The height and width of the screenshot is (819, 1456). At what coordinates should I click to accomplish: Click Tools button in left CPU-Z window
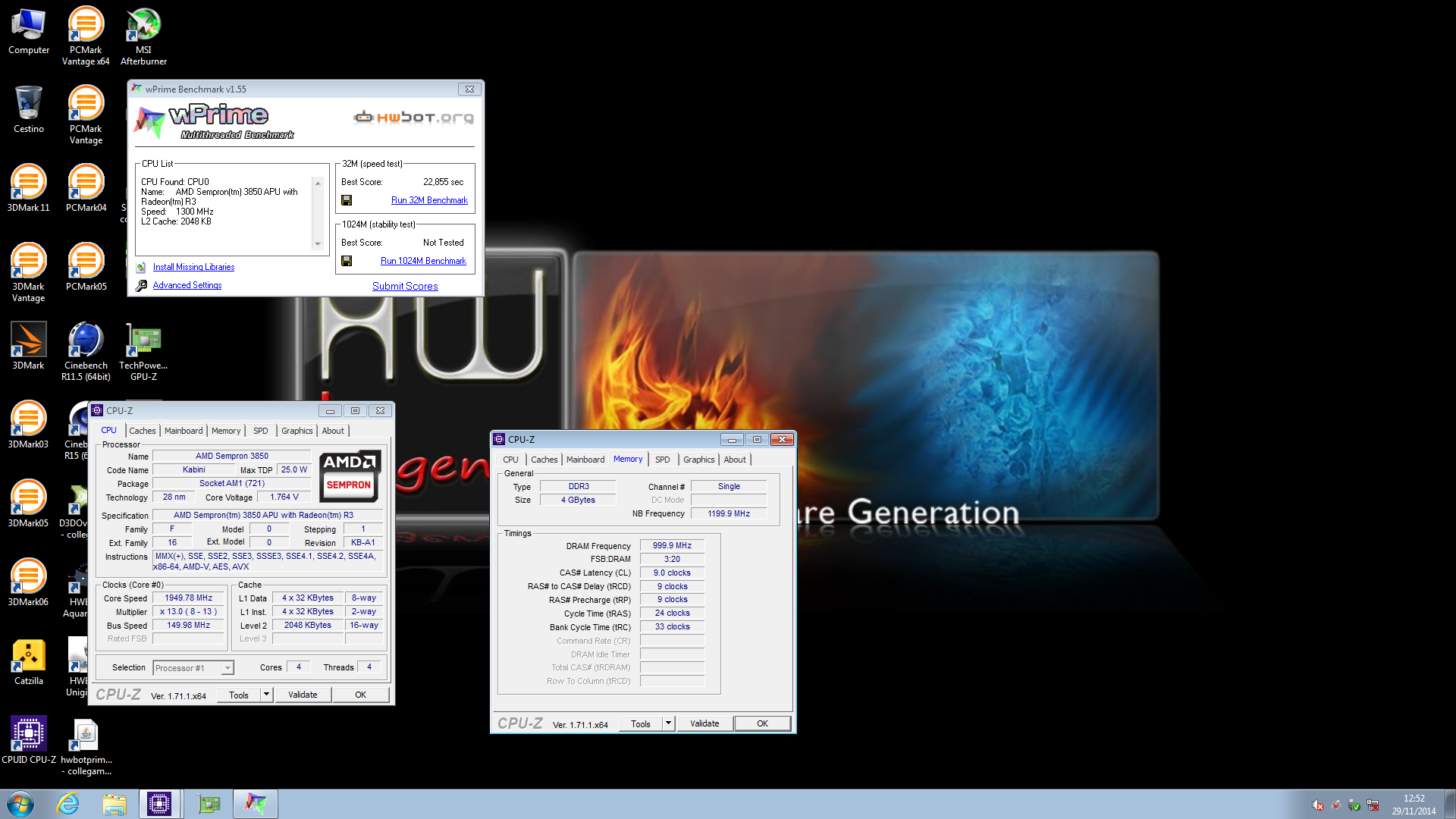point(239,695)
